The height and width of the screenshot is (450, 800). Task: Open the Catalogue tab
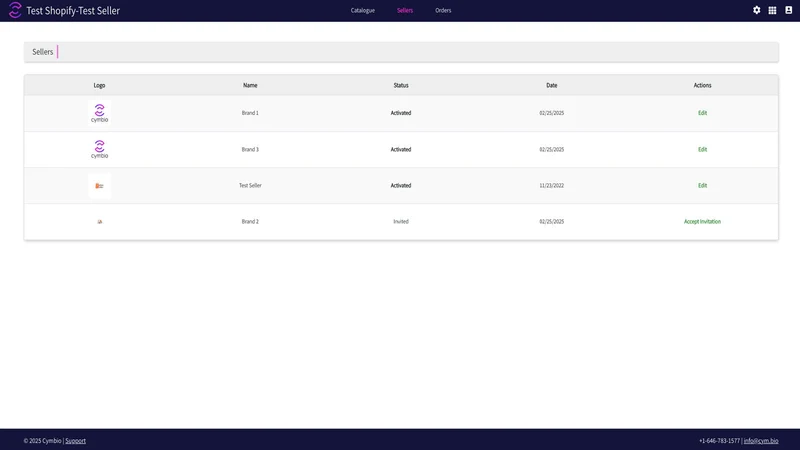click(x=363, y=10)
